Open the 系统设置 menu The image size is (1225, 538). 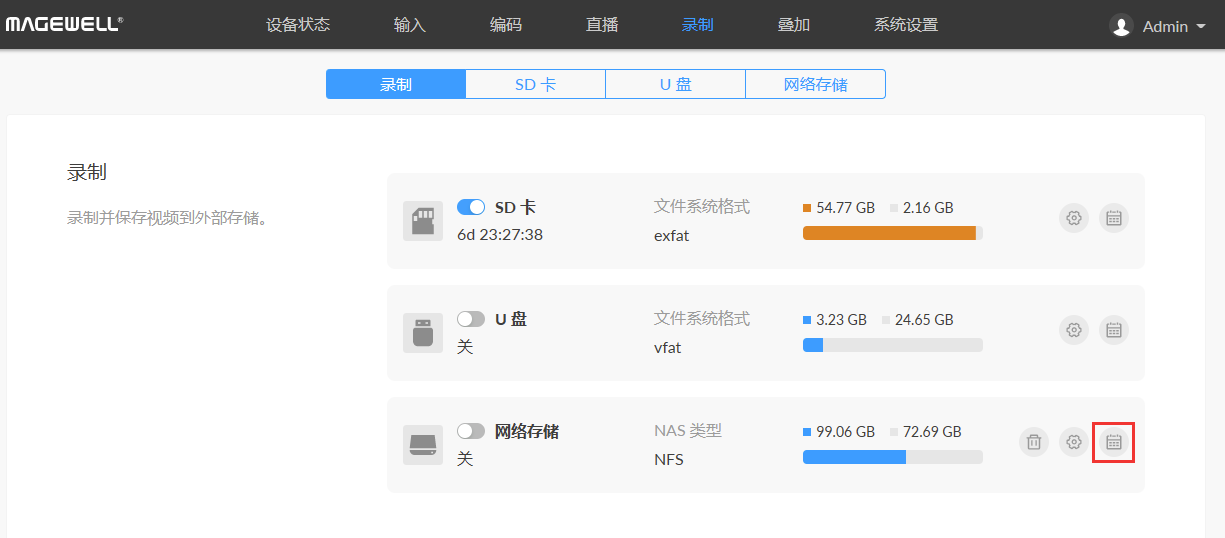906,25
